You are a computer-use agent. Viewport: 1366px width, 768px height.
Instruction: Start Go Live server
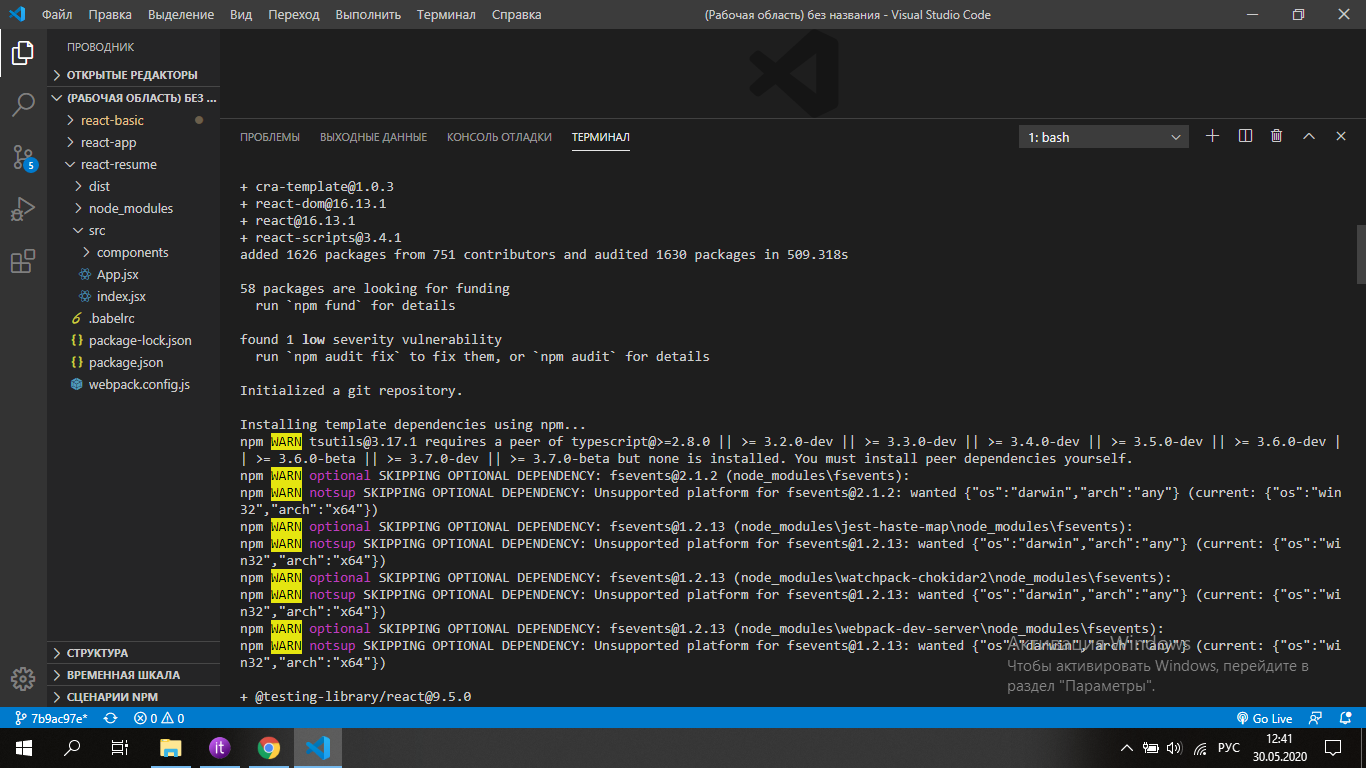click(1264, 718)
